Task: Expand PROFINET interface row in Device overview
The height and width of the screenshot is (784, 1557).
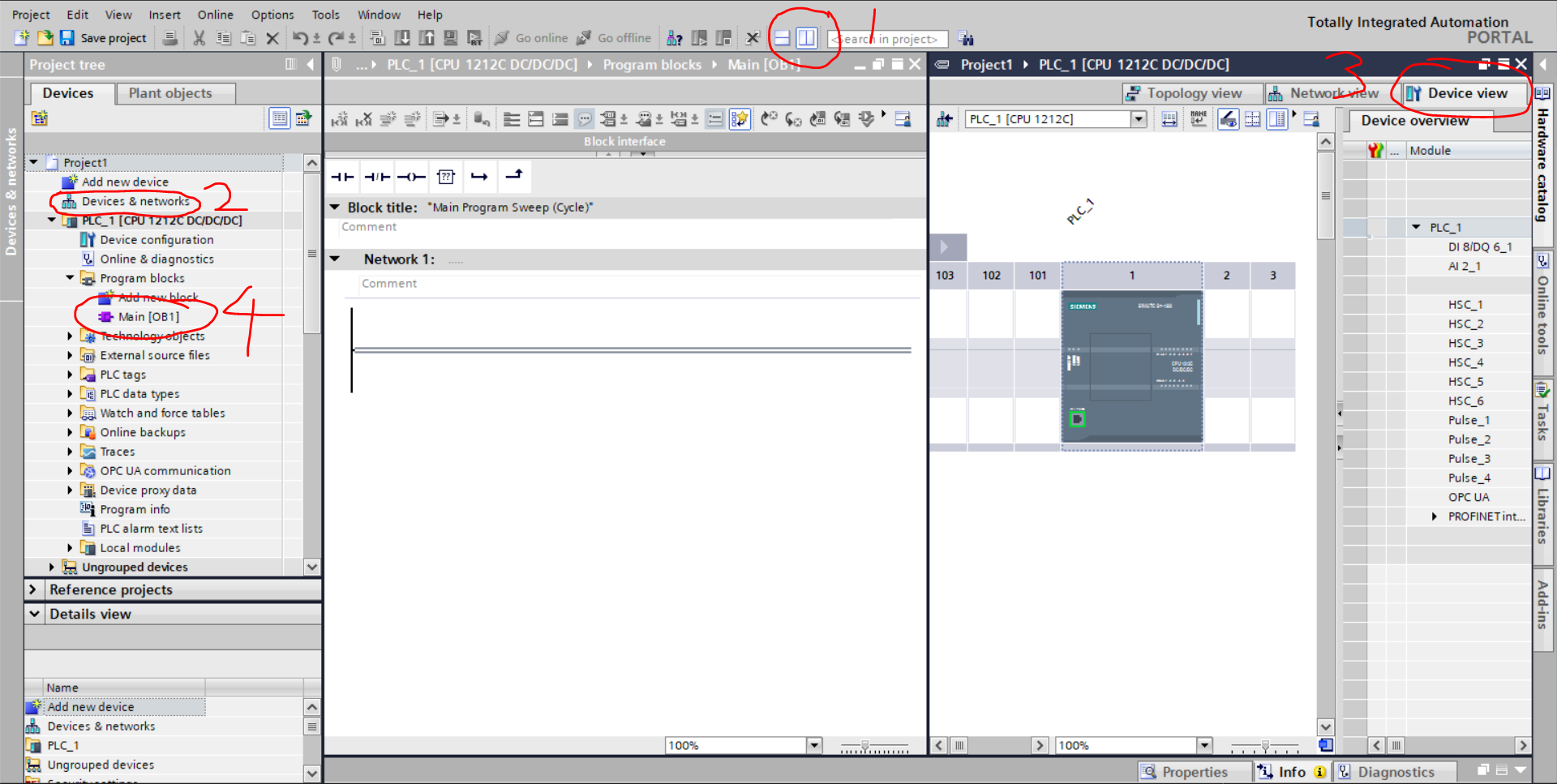Action: [x=1434, y=516]
